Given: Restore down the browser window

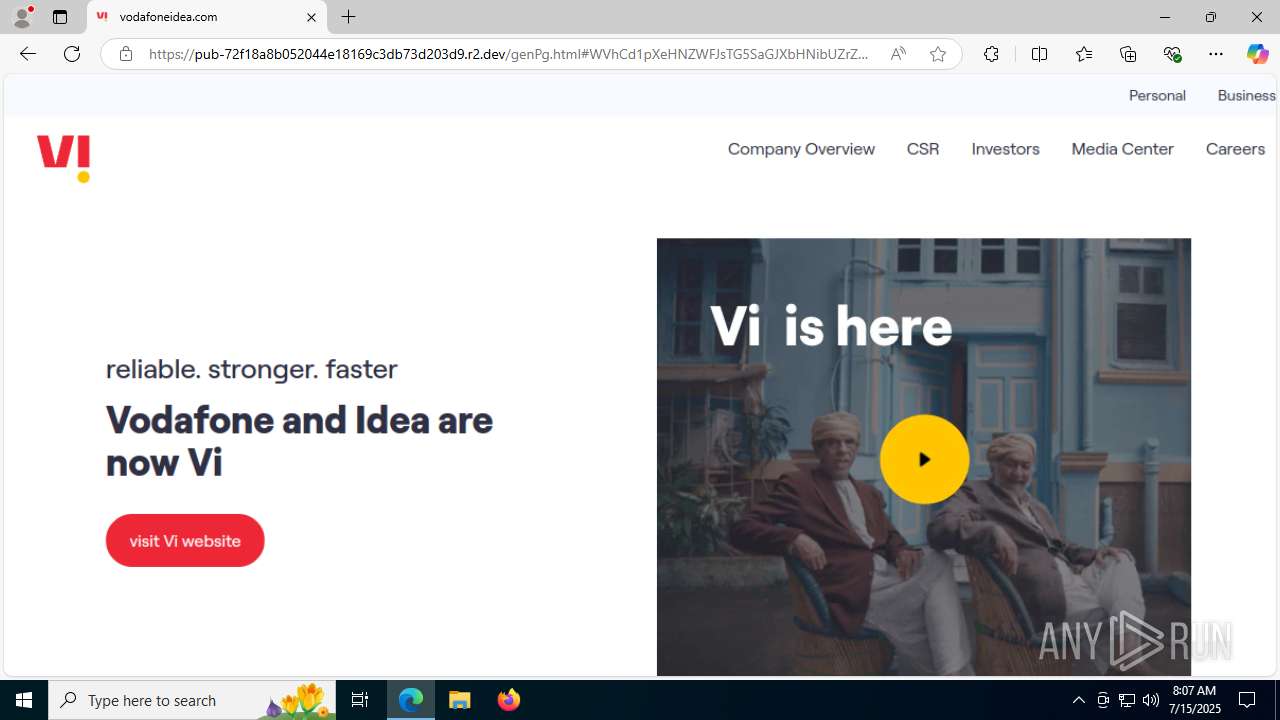Looking at the screenshot, I should pyautogui.click(x=1210, y=17).
